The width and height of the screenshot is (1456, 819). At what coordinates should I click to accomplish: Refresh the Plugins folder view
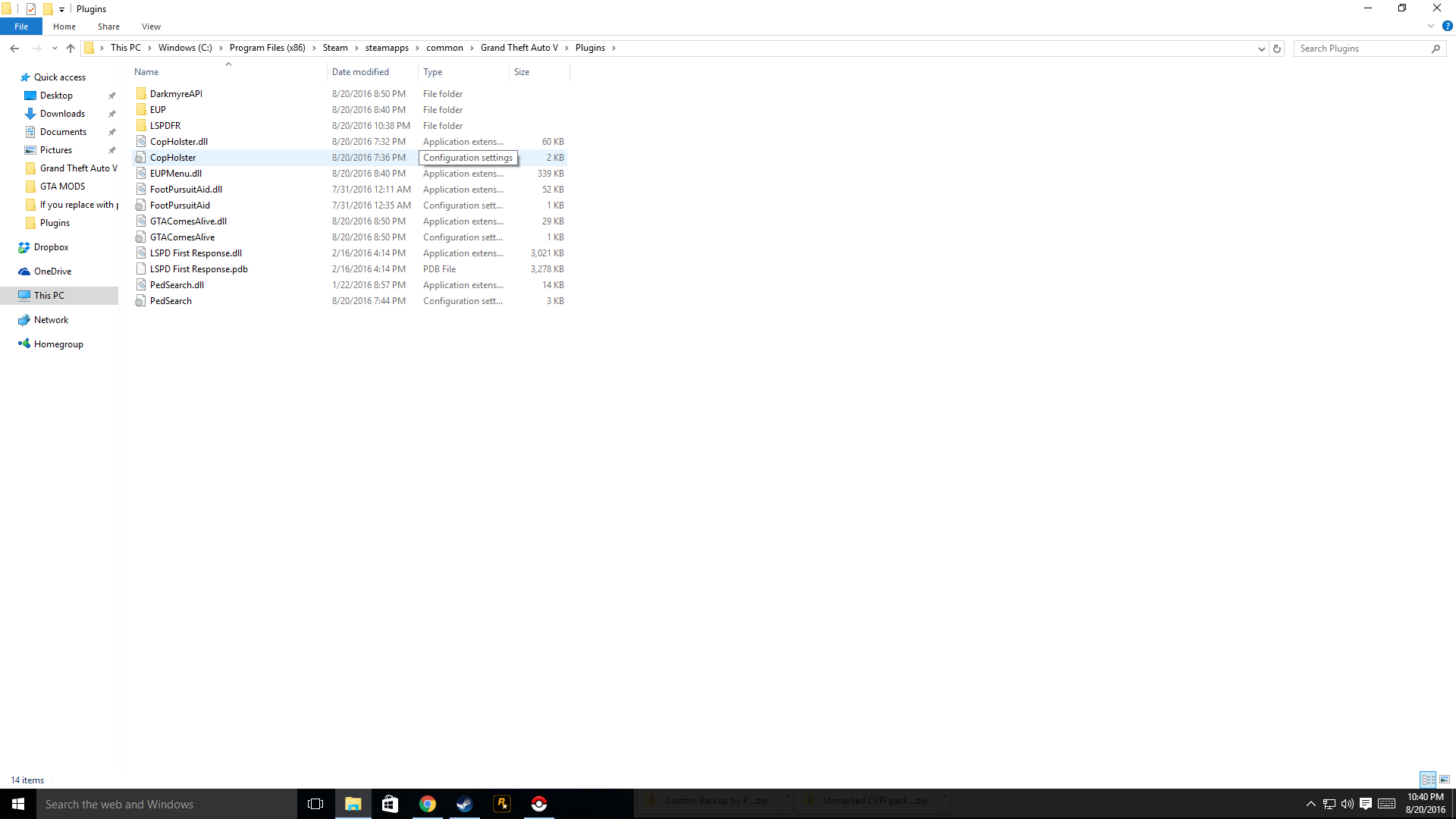pos(1277,49)
